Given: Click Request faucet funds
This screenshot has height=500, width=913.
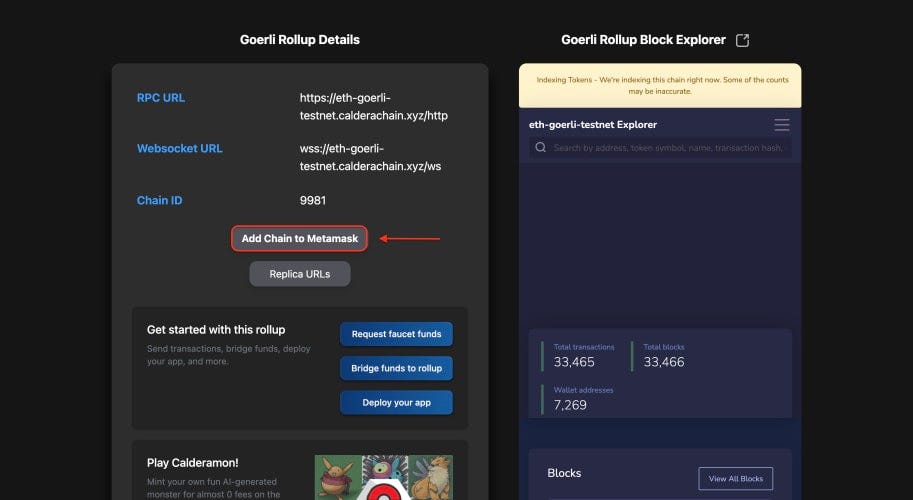Looking at the screenshot, I should click(x=397, y=334).
